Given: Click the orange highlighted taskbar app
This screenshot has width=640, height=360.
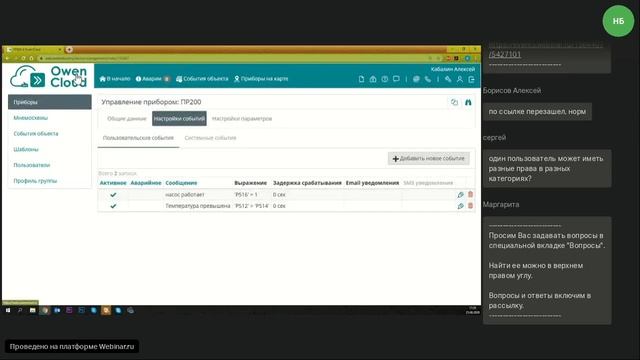Looking at the screenshot, I should (106, 311).
